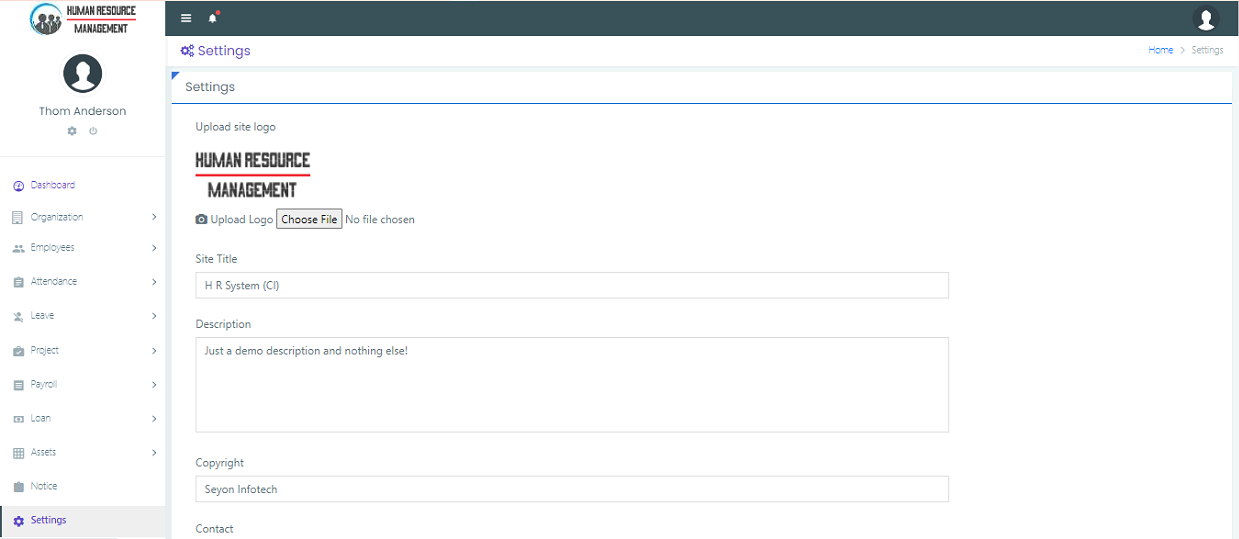Click the Copyright field containing Seyon Infotech
Viewport: 1239px width, 539px height.
pyautogui.click(x=571, y=489)
